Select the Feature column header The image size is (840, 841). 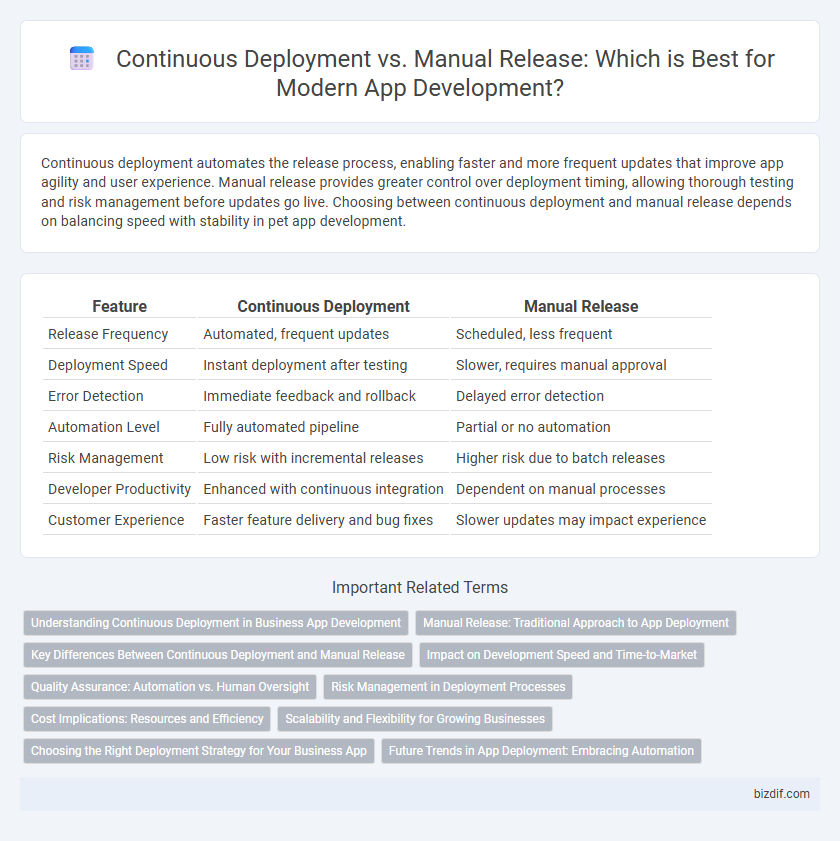pos(120,306)
